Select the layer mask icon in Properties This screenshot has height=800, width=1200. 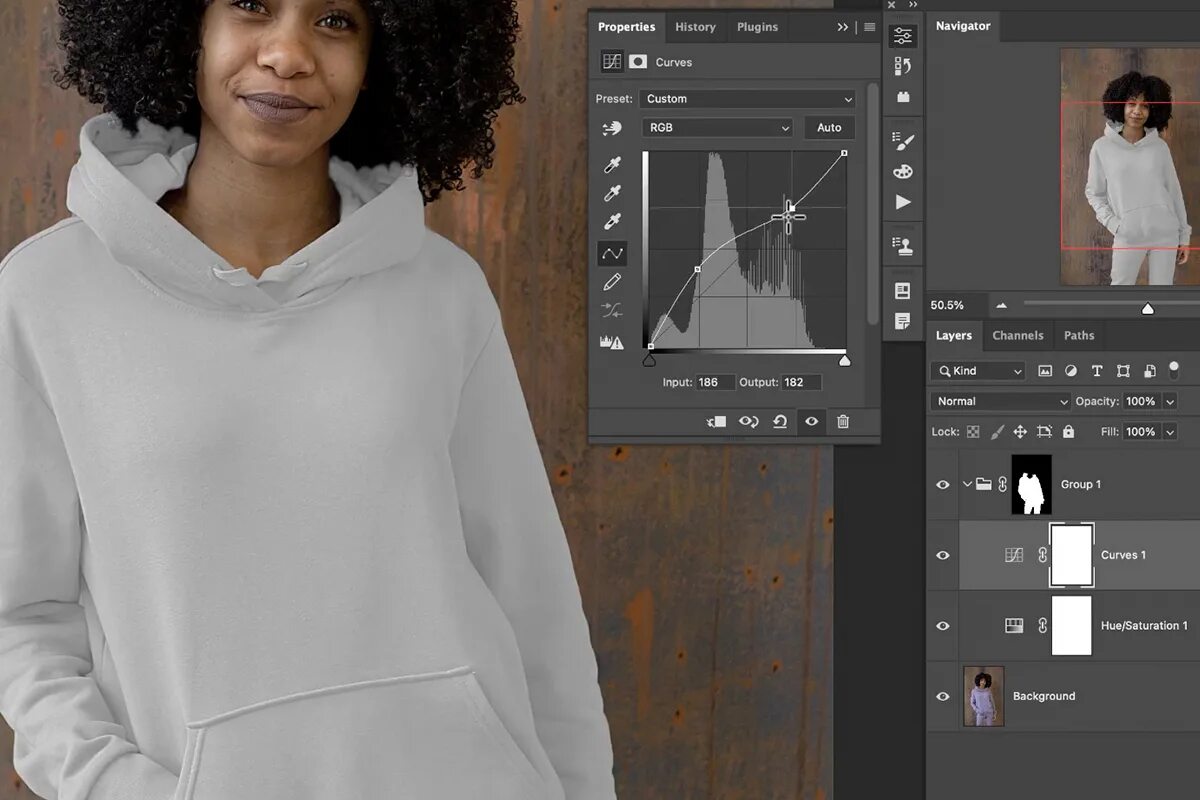pos(638,62)
